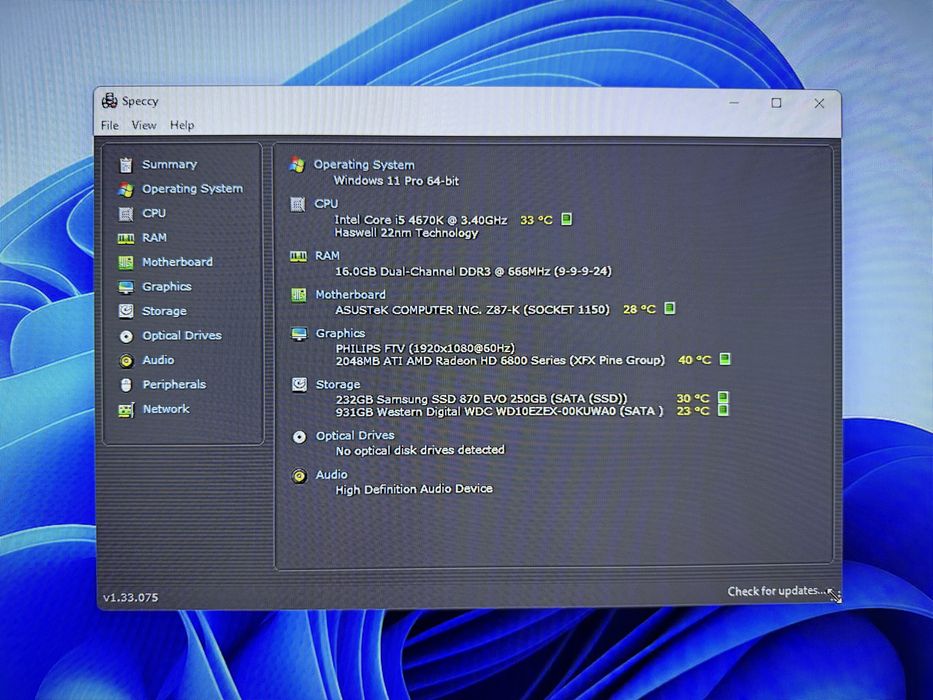Show Motherboard details from sidebar
933x700 pixels.
point(177,262)
